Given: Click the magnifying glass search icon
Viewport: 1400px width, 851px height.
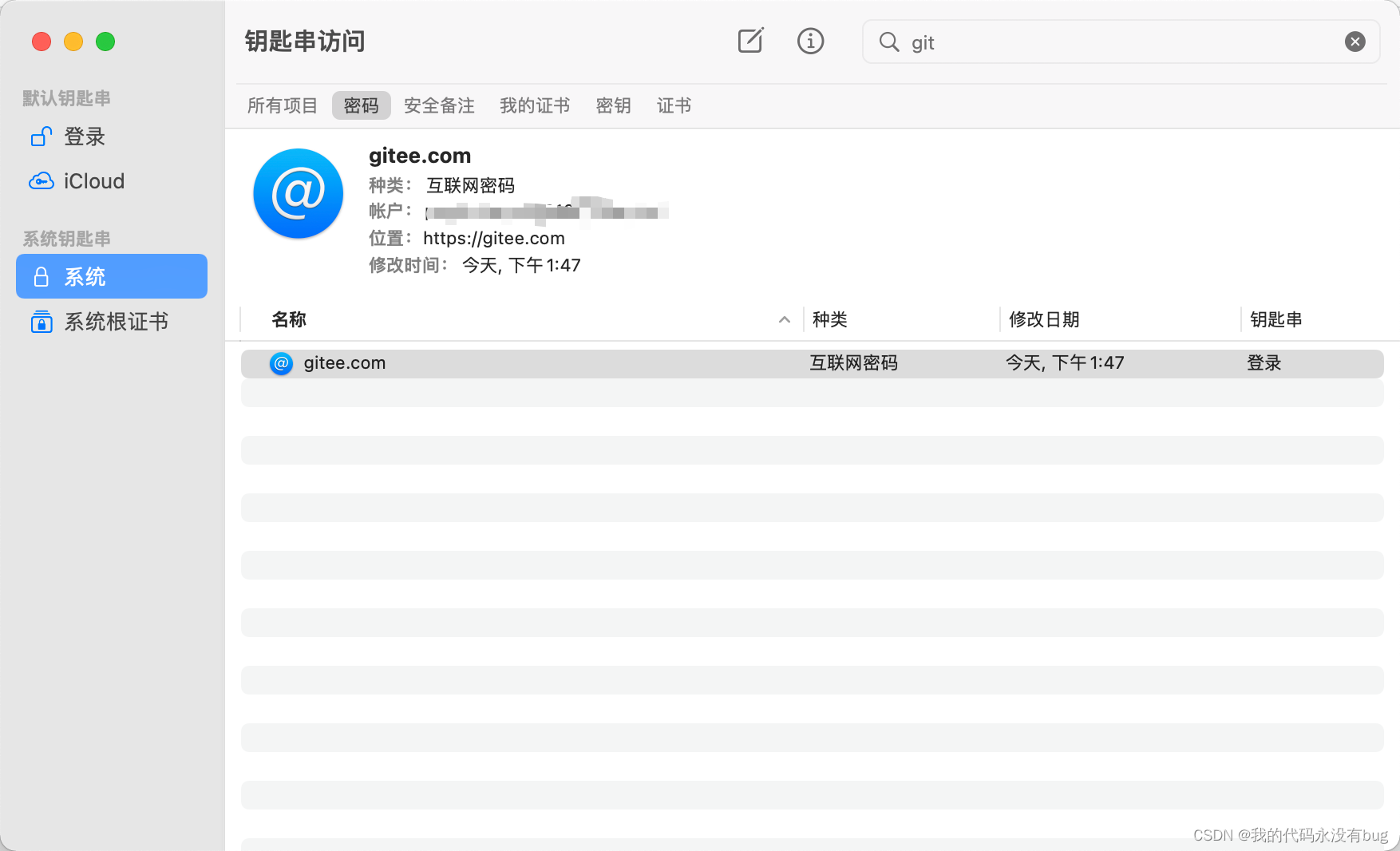Looking at the screenshot, I should point(888,42).
